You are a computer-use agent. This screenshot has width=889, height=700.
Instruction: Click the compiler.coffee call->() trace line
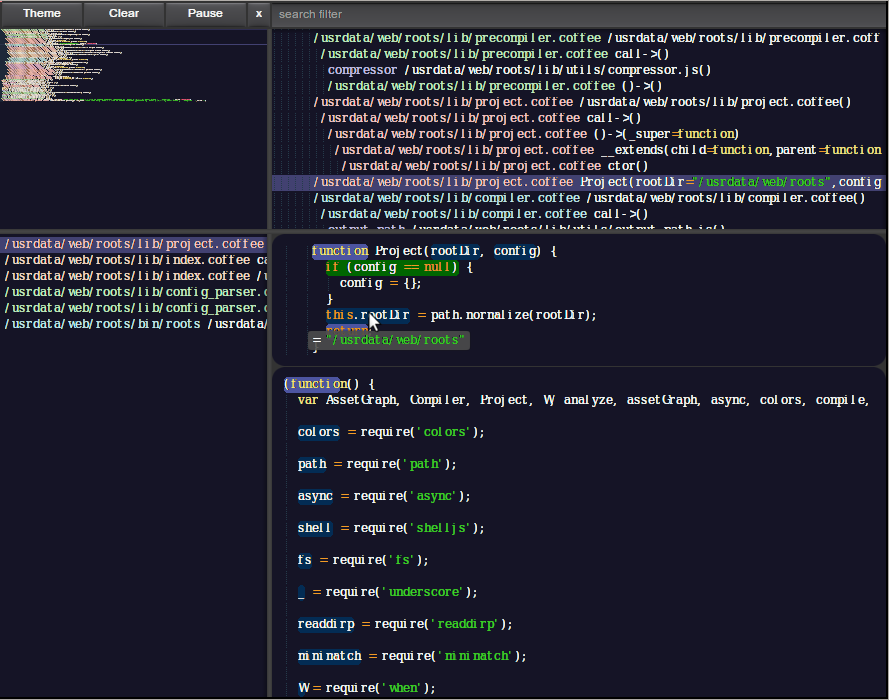coord(484,214)
